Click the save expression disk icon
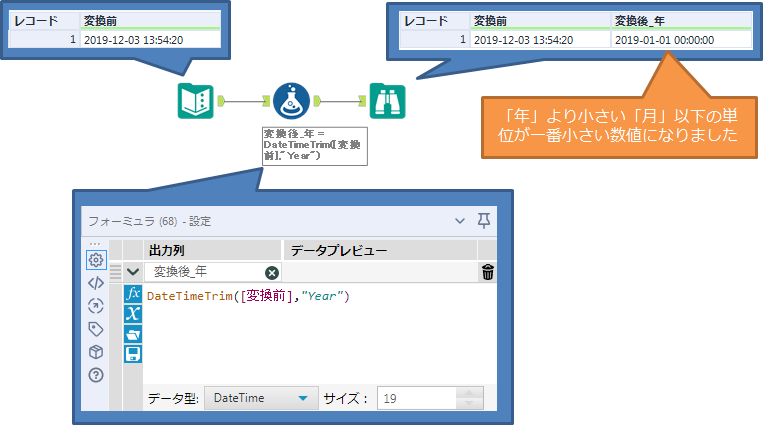The height and width of the screenshot is (425, 763). 133,354
